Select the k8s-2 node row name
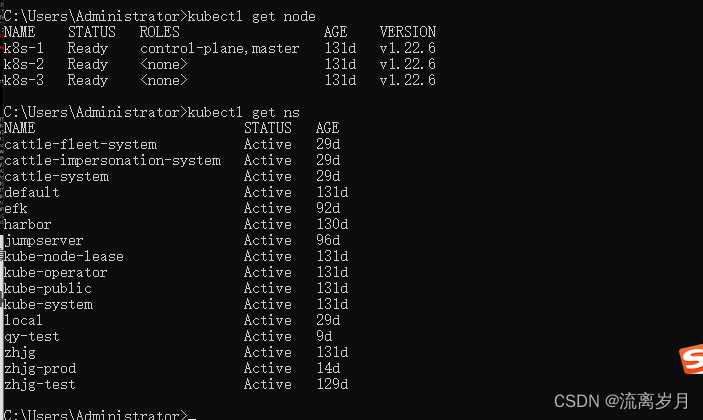703x420 pixels. tap(24, 64)
